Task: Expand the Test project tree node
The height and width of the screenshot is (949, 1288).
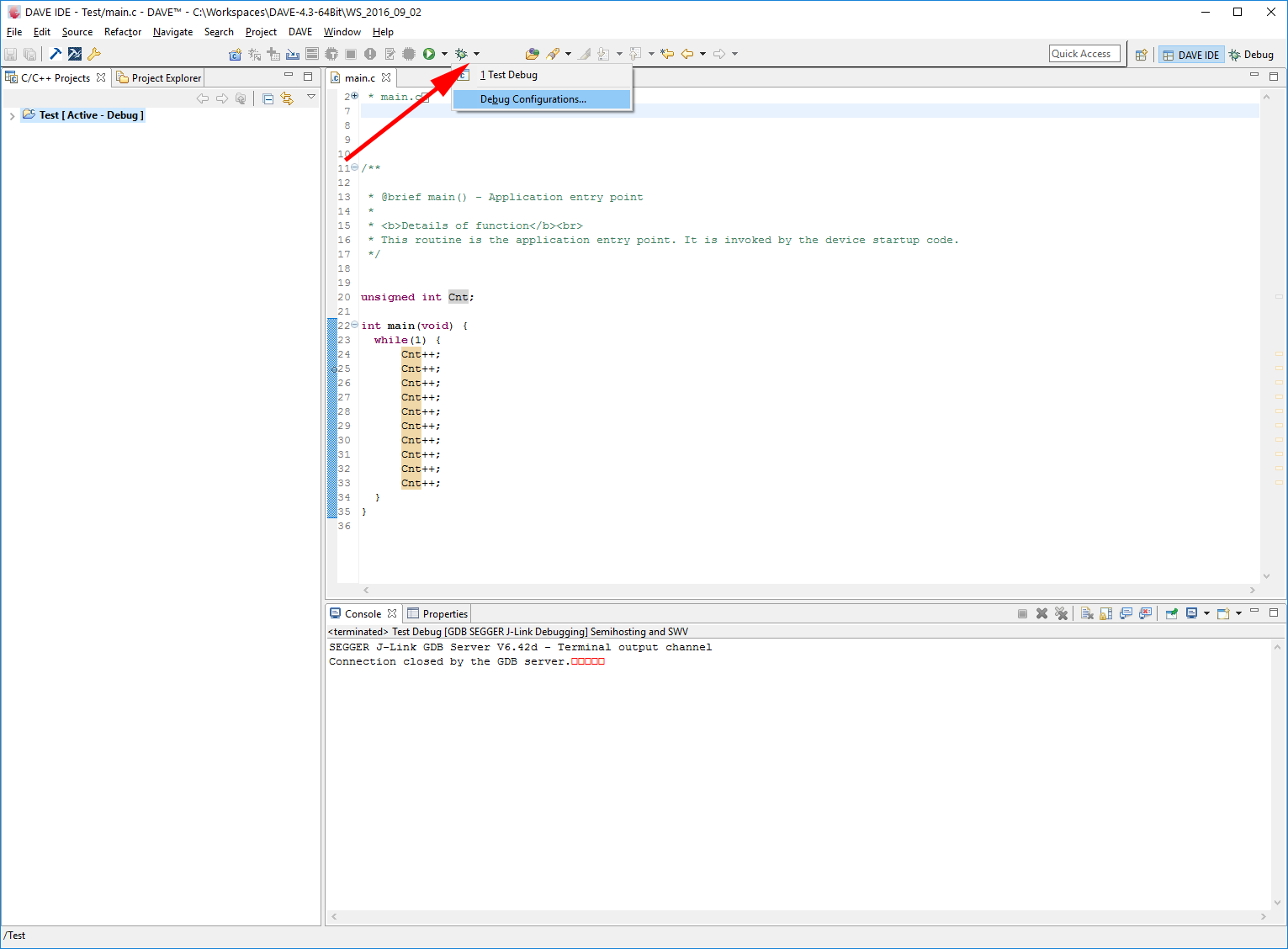Action: (x=12, y=115)
